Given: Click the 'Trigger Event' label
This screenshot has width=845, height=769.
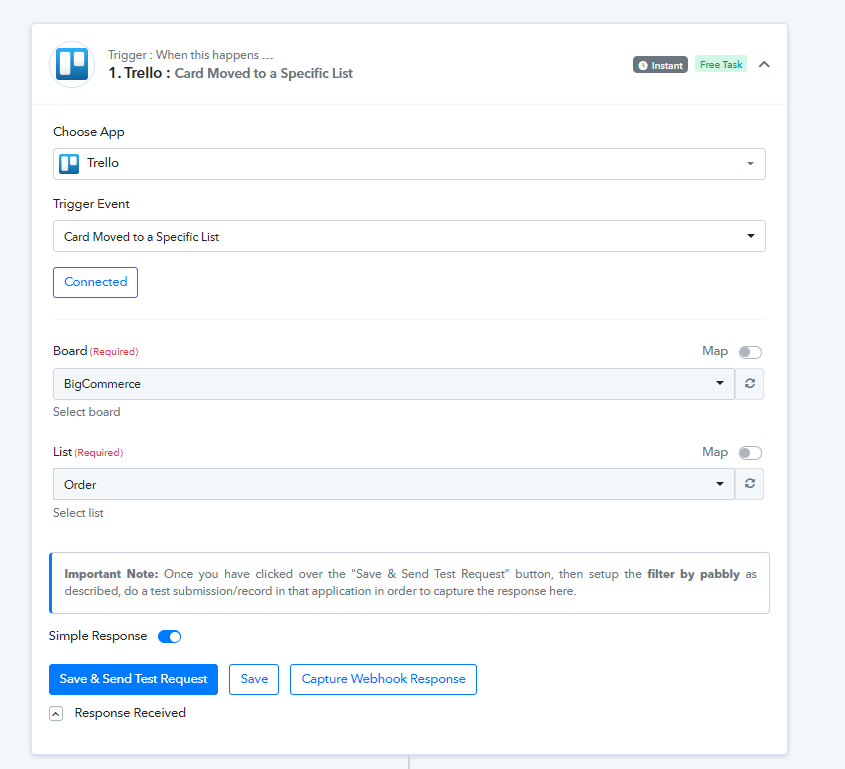Looking at the screenshot, I should pyautogui.click(x=91, y=204).
